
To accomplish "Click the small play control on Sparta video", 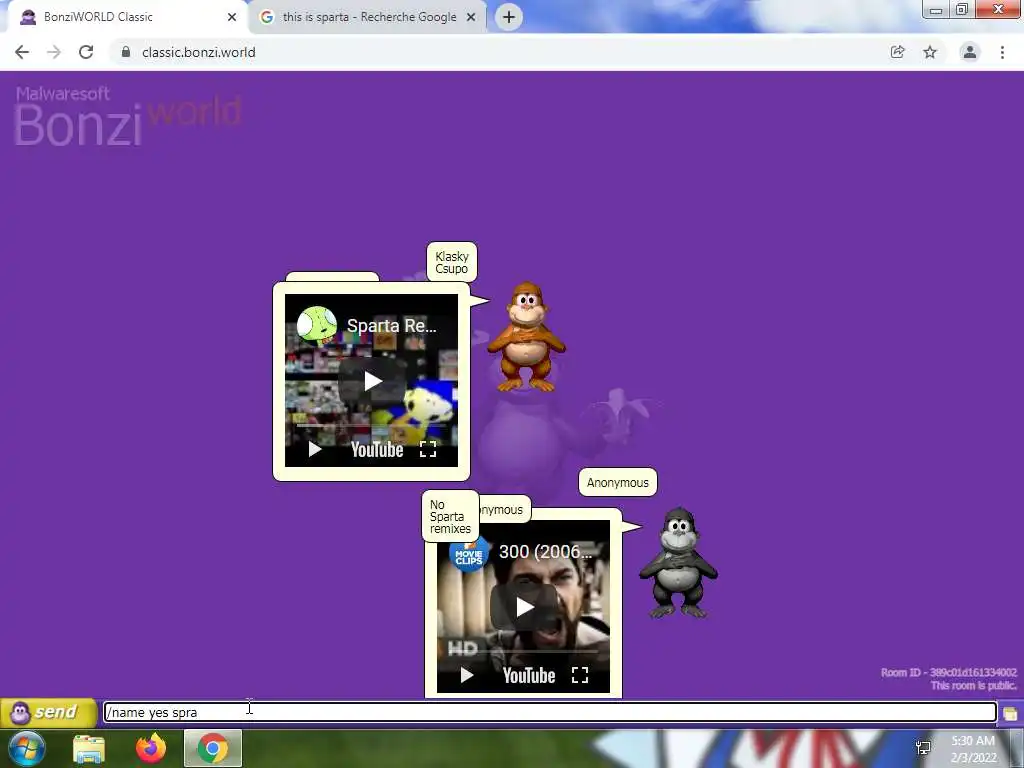I will 315,449.
